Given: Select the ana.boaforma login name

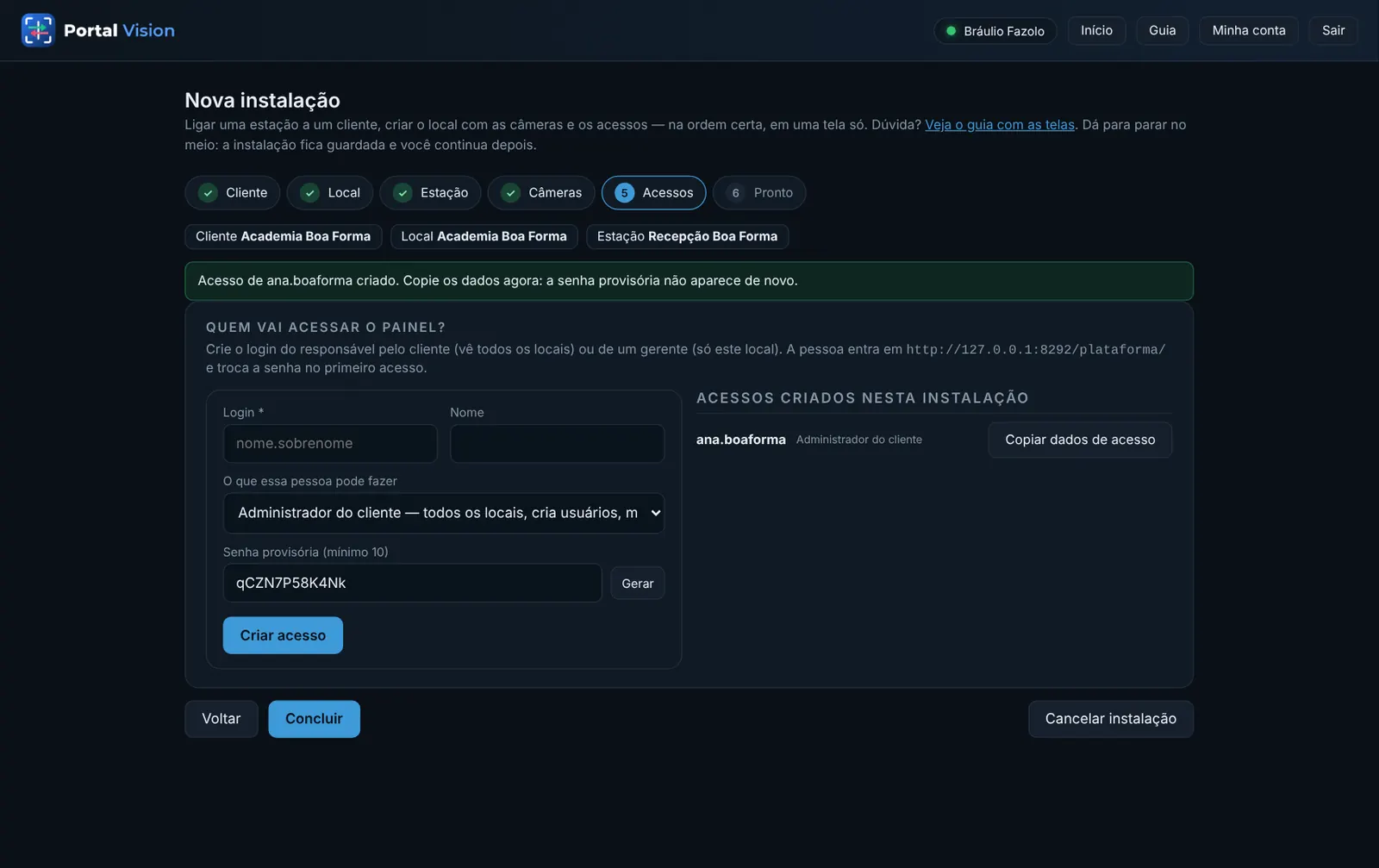Looking at the screenshot, I should pyautogui.click(x=741, y=440).
